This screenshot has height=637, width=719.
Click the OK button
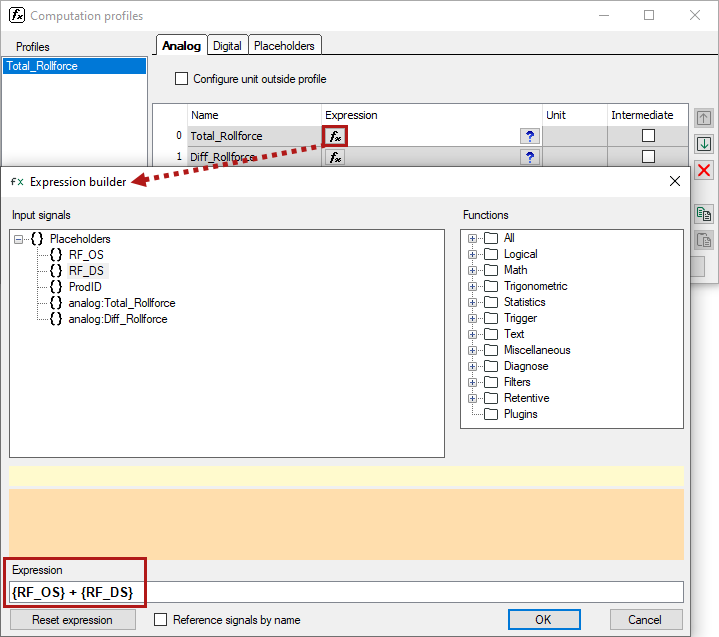click(x=544, y=620)
